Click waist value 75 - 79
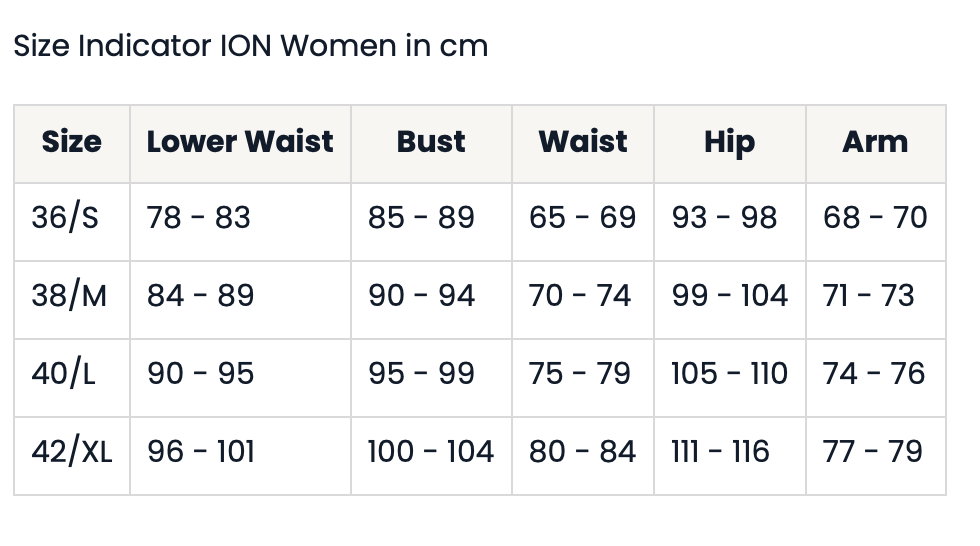This screenshot has width=980, height=546. pos(580,373)
